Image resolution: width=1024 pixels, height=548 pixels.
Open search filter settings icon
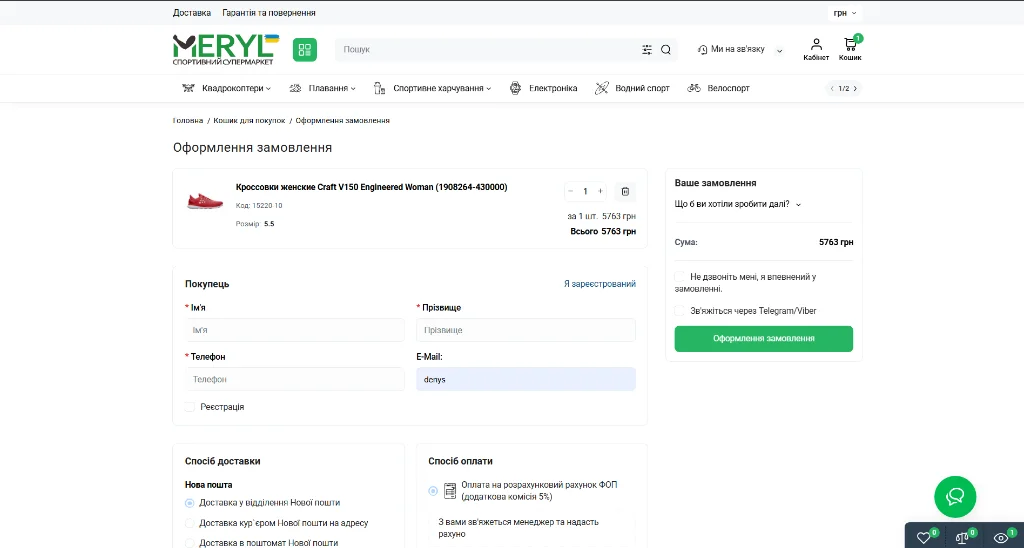click(x=647, y=50)
